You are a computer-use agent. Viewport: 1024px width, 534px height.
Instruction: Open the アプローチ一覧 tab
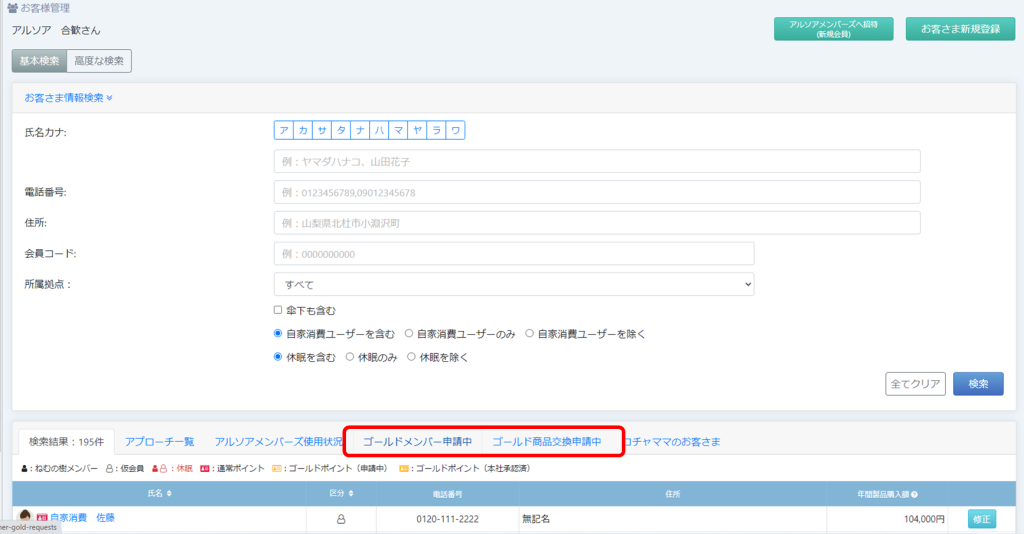pyautogui.click(x=160, y=441)
